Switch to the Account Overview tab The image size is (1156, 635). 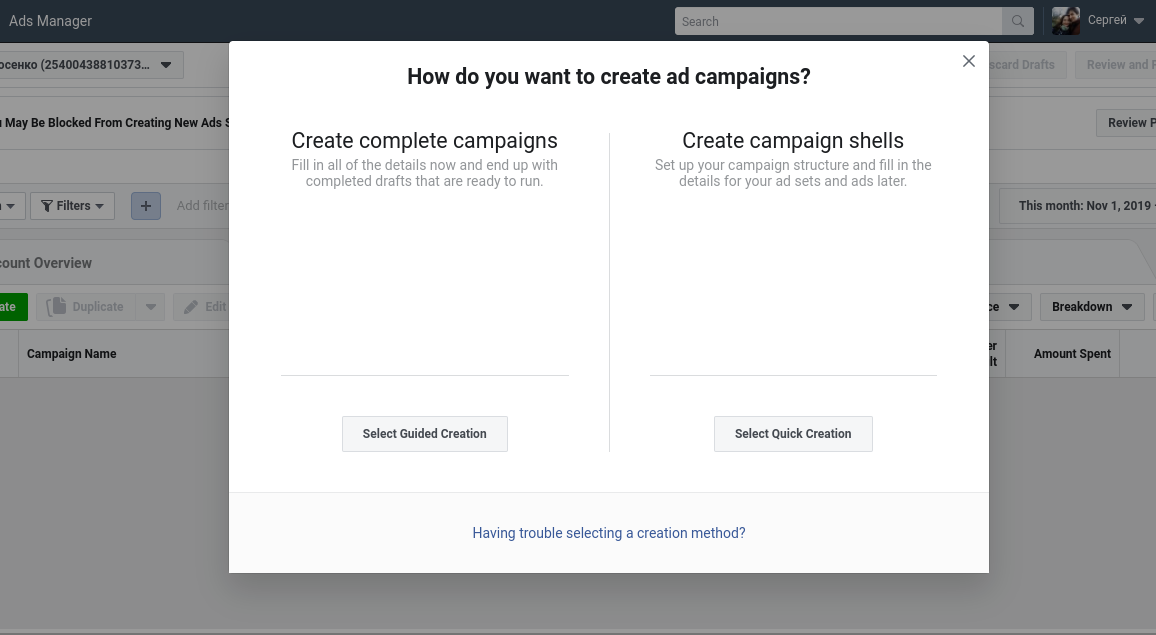[x=47, y=263]
